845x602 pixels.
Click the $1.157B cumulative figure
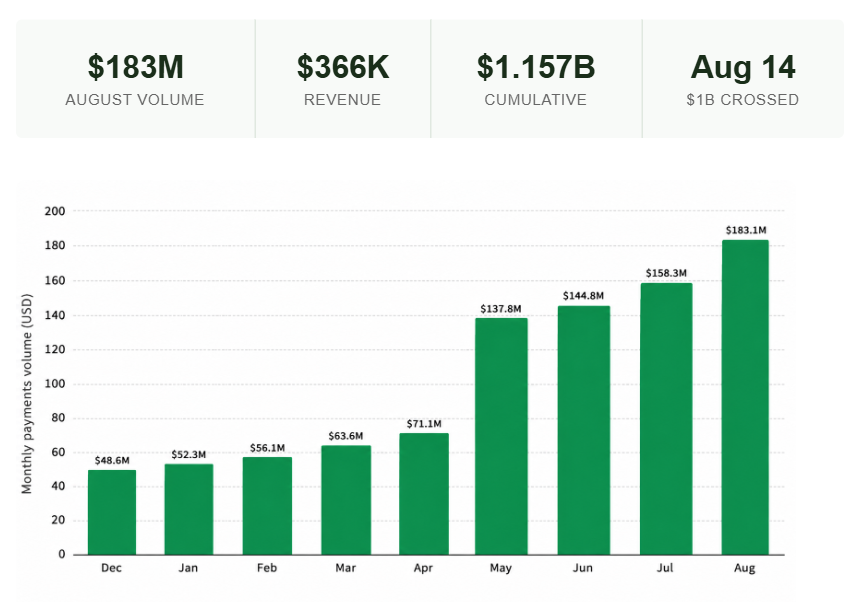[x=536, y=67]
